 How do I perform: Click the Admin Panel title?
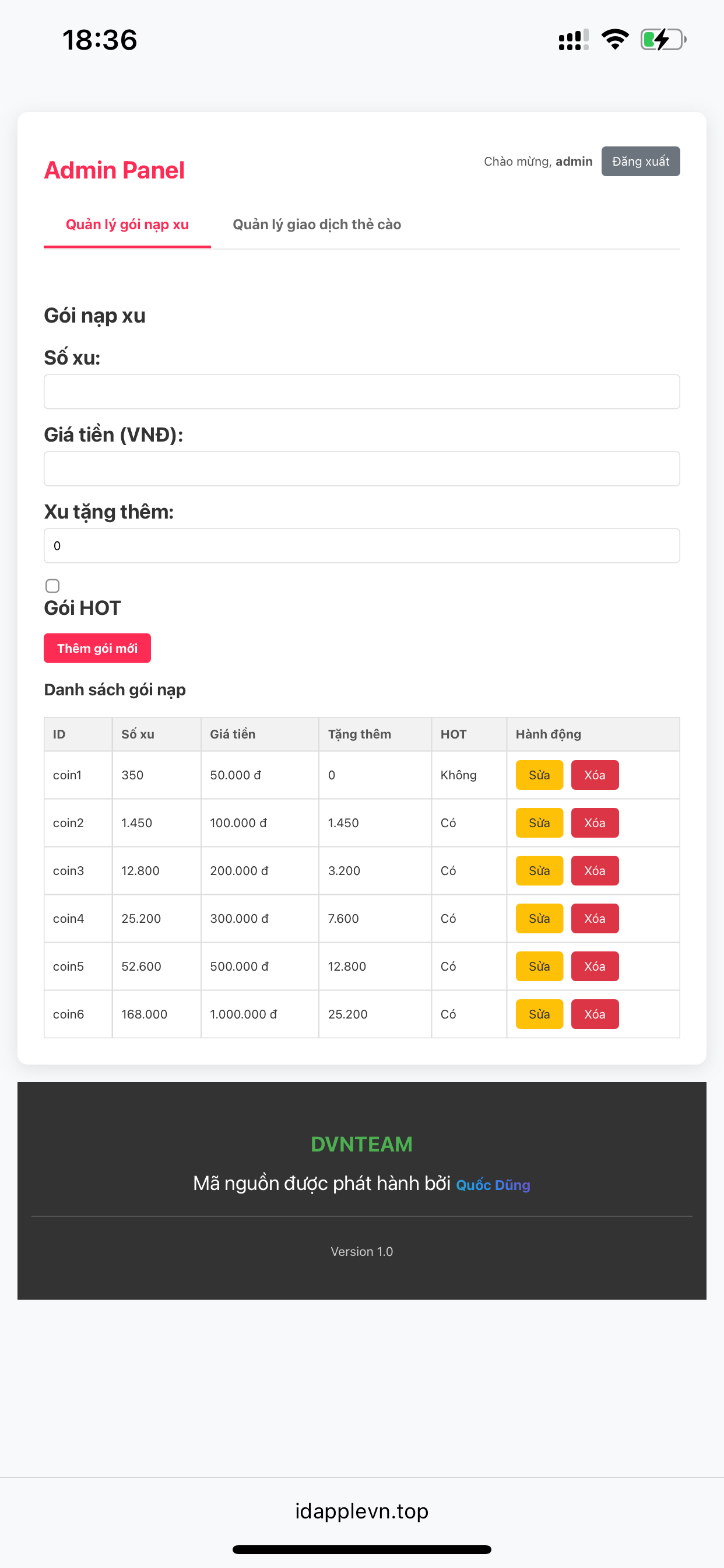pos(114,170)
